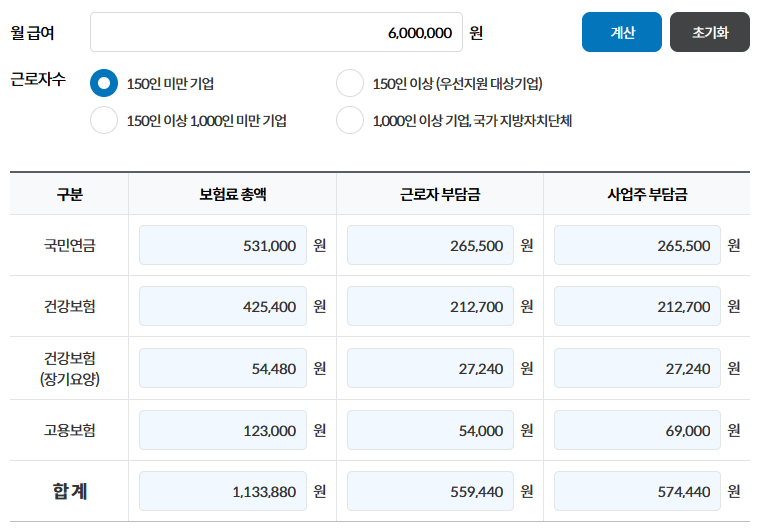Image resolution: width=760 pixels, height=532 pixels.
Task: Click the 초기화 (reset) button
Action: [710, 32]
